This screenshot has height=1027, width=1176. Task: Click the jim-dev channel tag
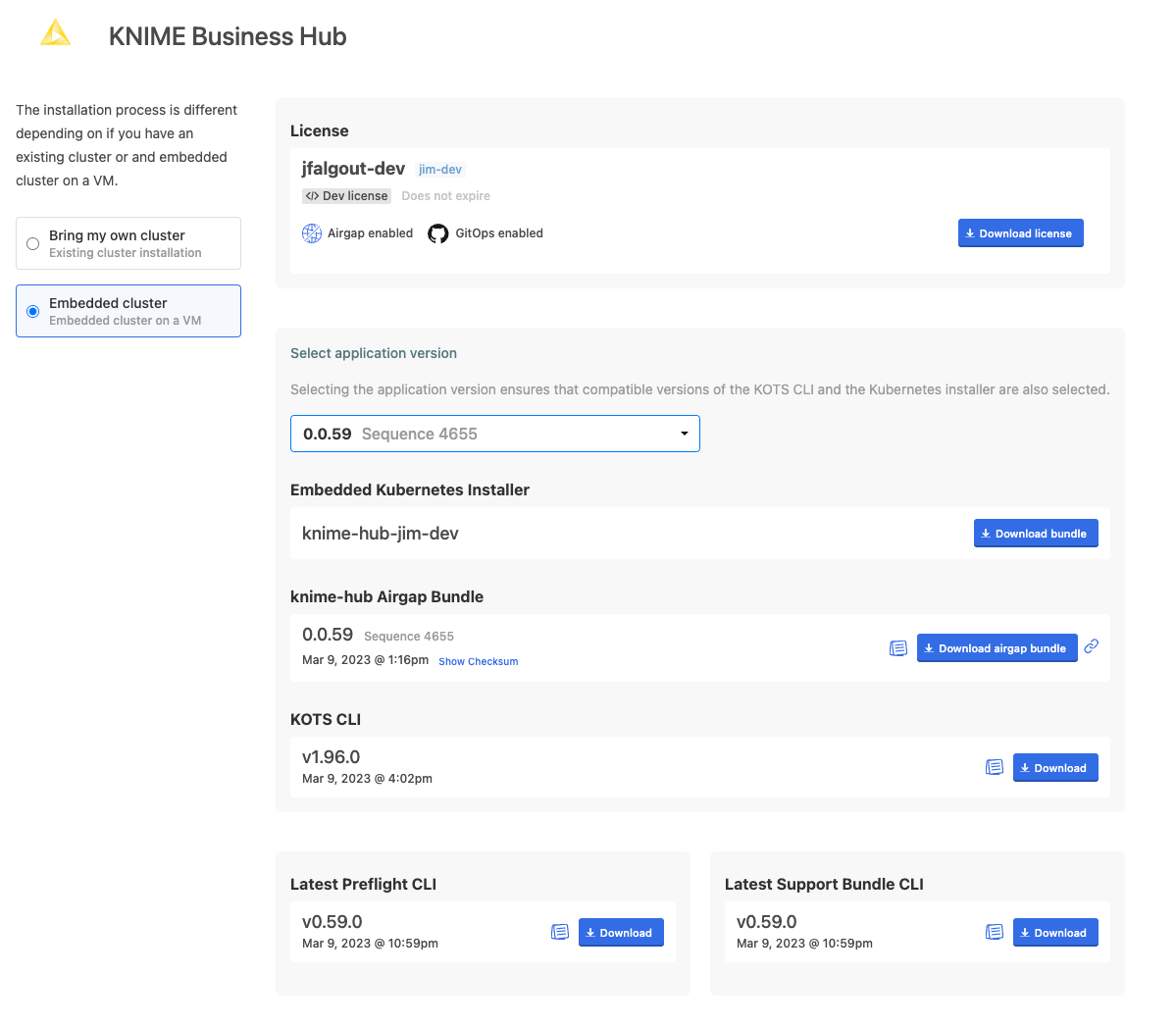(x=439, y=170)
